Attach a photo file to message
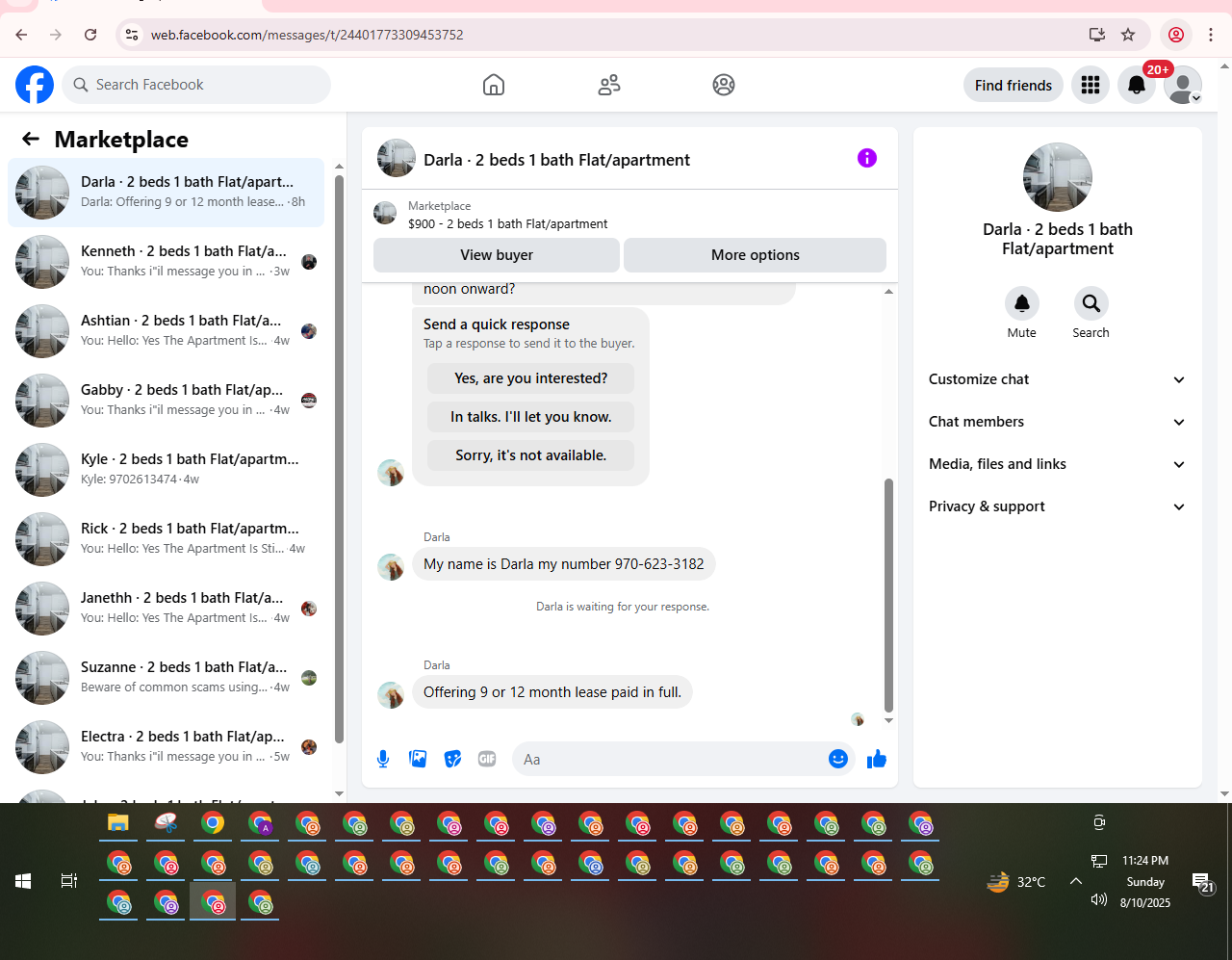 [x=418, y=759]
